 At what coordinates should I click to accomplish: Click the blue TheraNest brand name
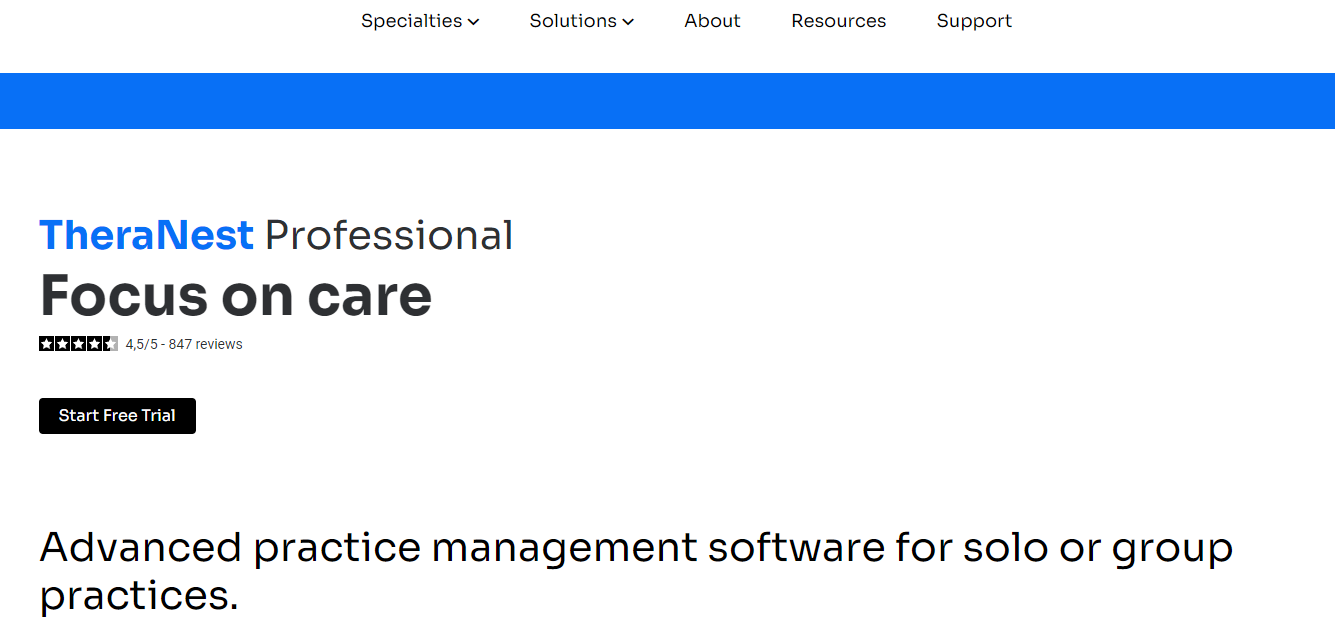tap(146, 236)
